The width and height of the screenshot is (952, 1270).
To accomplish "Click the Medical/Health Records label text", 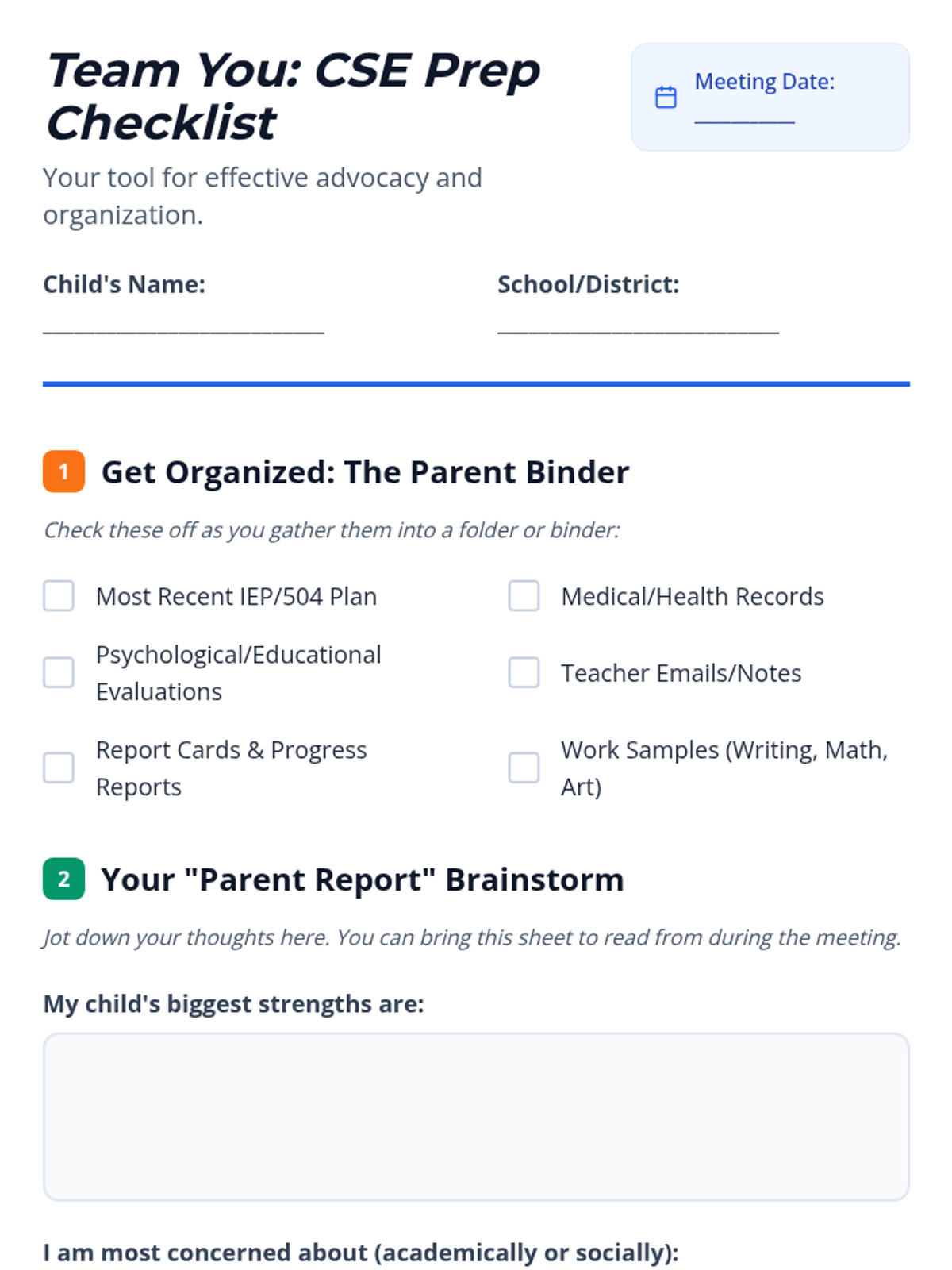I will (x=692, y=596).
